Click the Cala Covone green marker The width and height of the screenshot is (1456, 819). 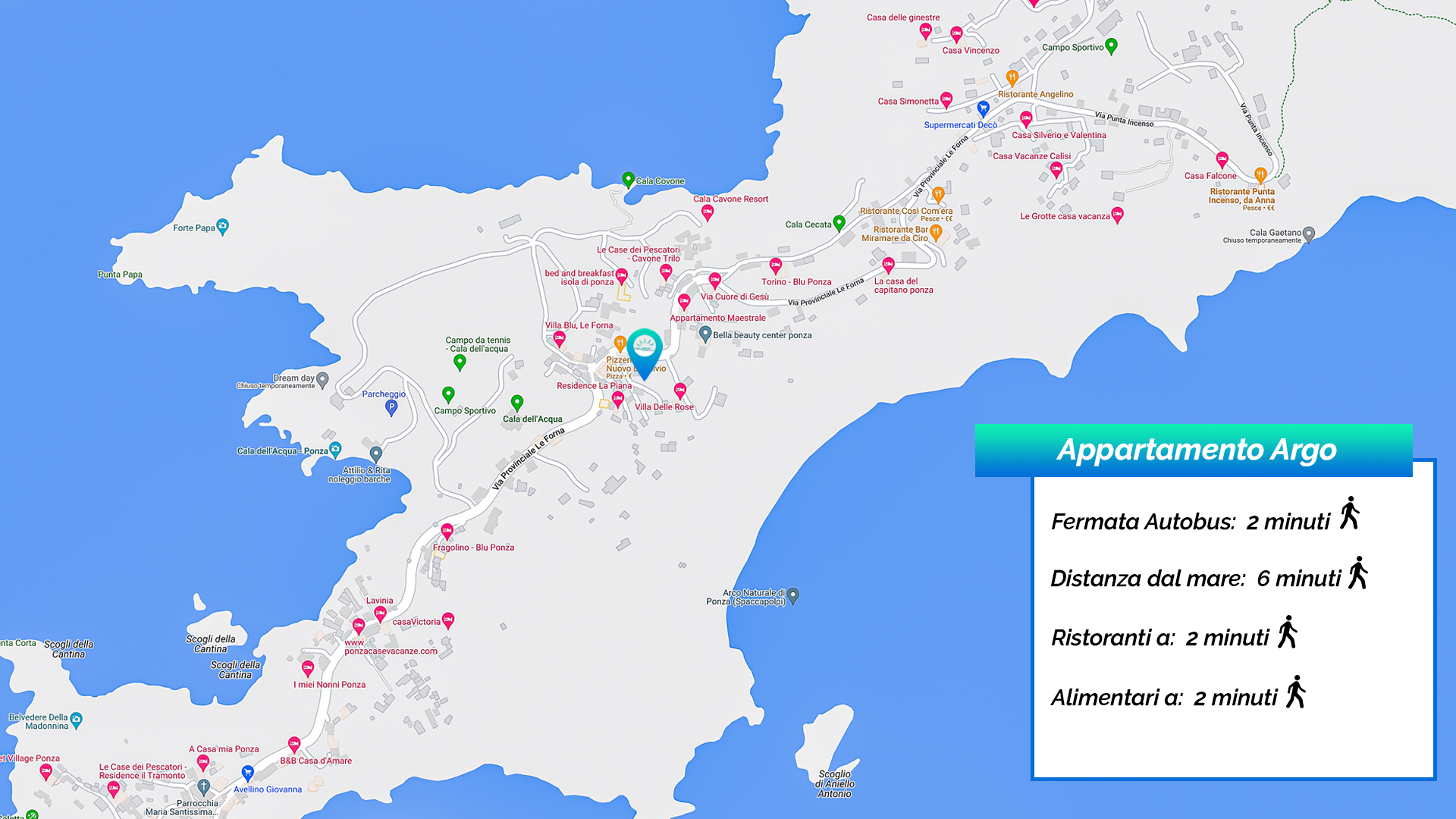(x=628, y=180)
